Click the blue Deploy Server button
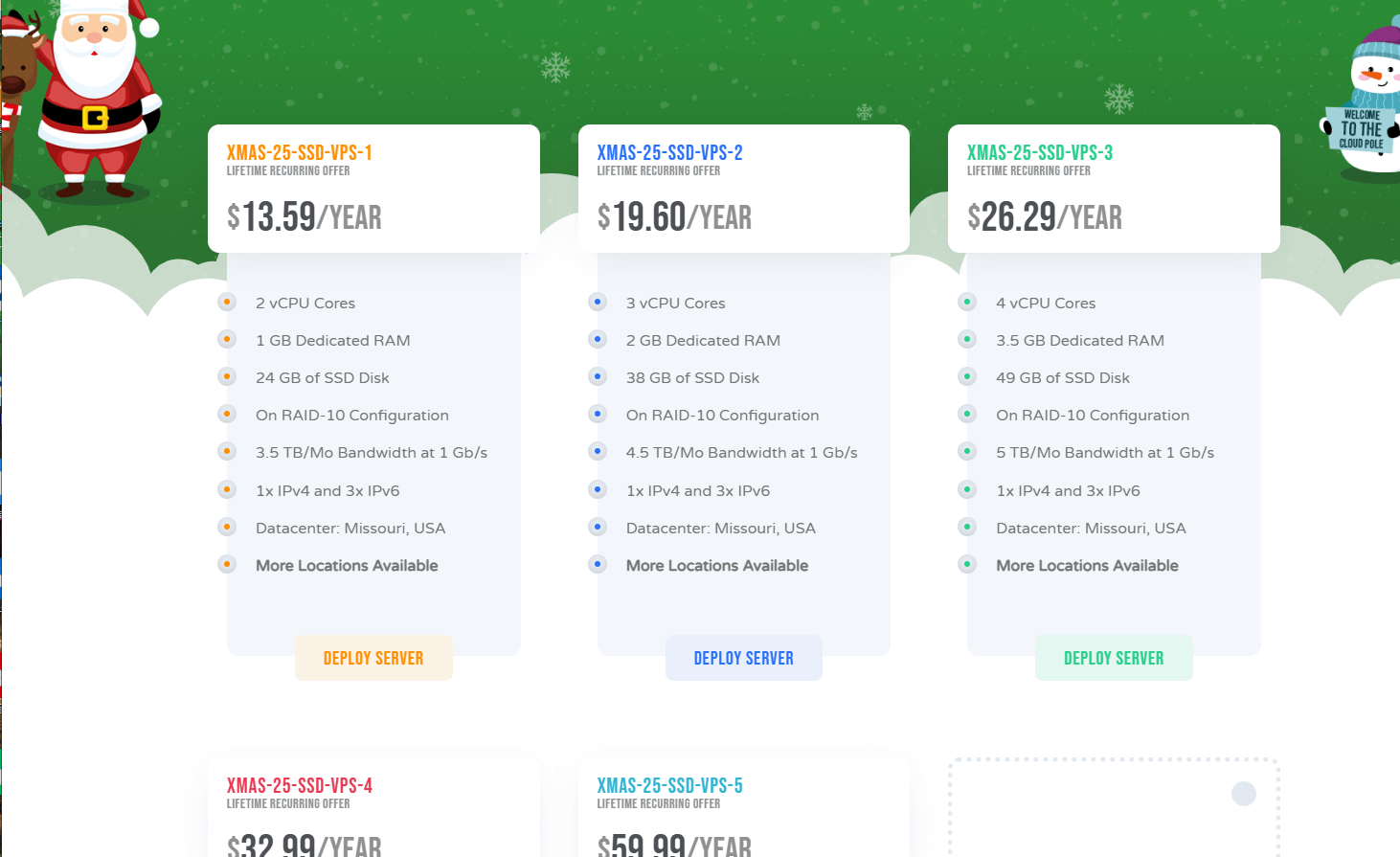Image resolution: width=1400 pixels, height=857 pixels. pos(743,658)
